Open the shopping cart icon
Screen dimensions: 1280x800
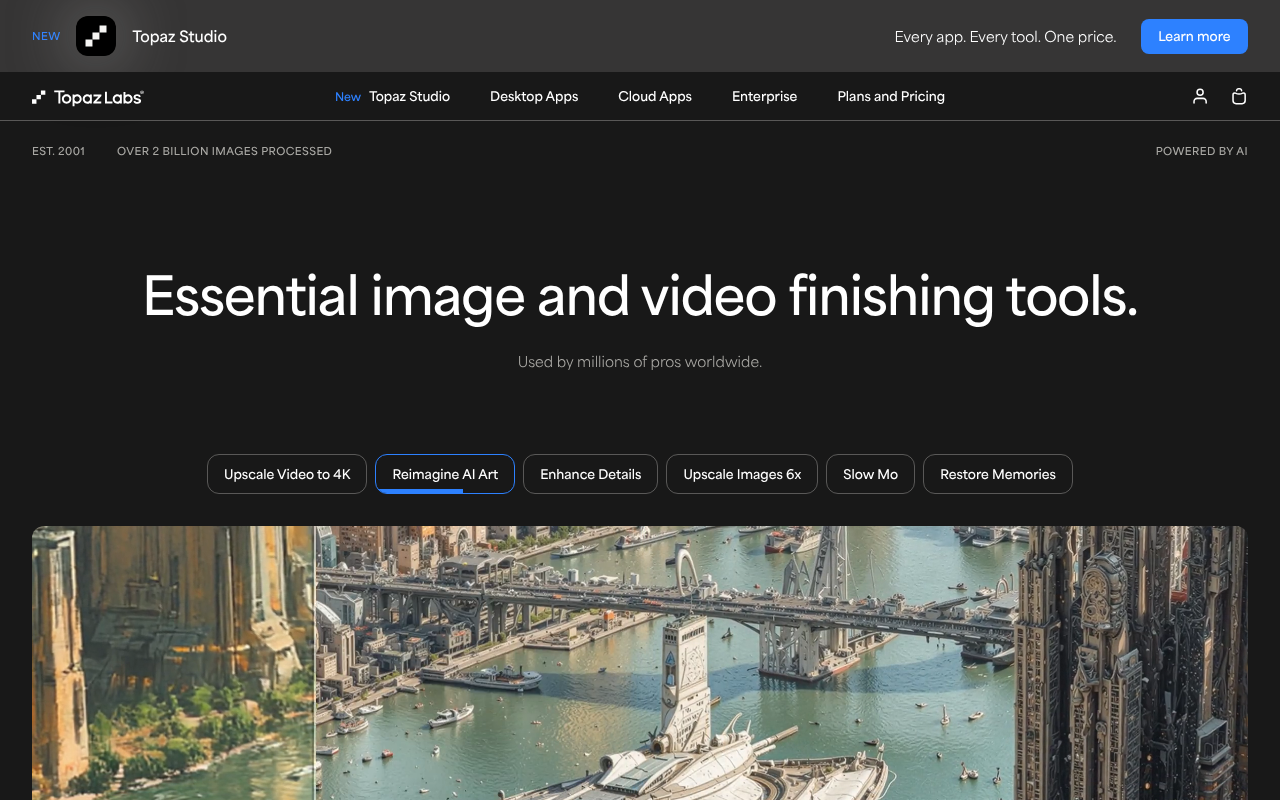1238,96
